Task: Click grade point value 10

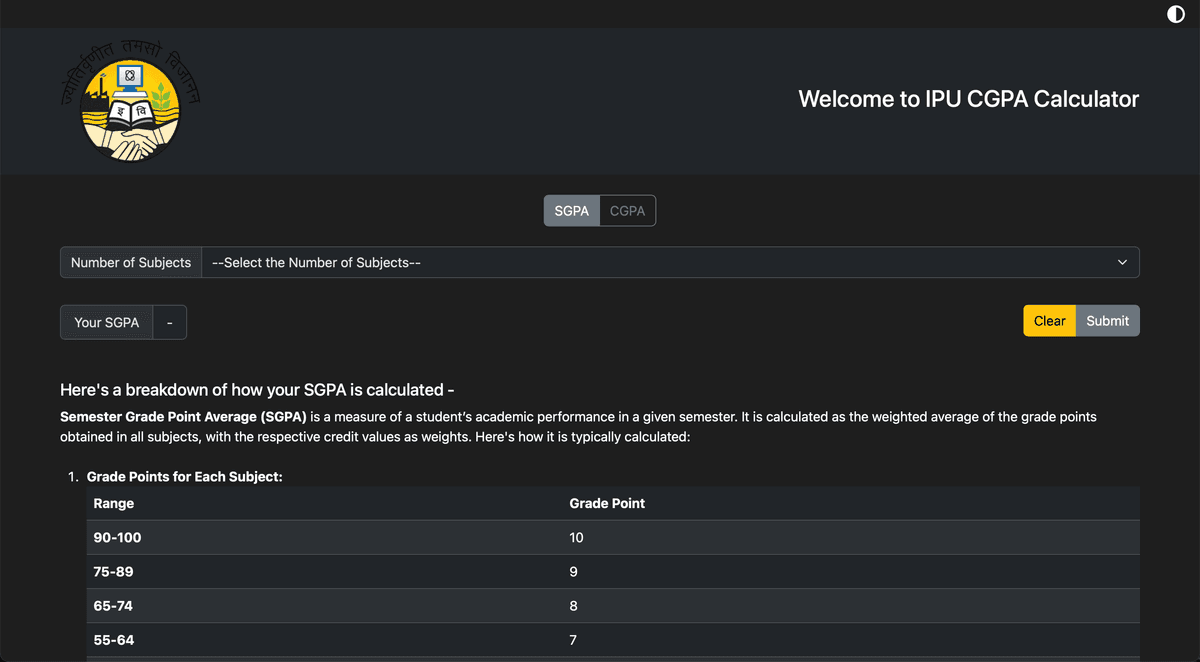Action: pyautogui.click(x=577, y=538)
